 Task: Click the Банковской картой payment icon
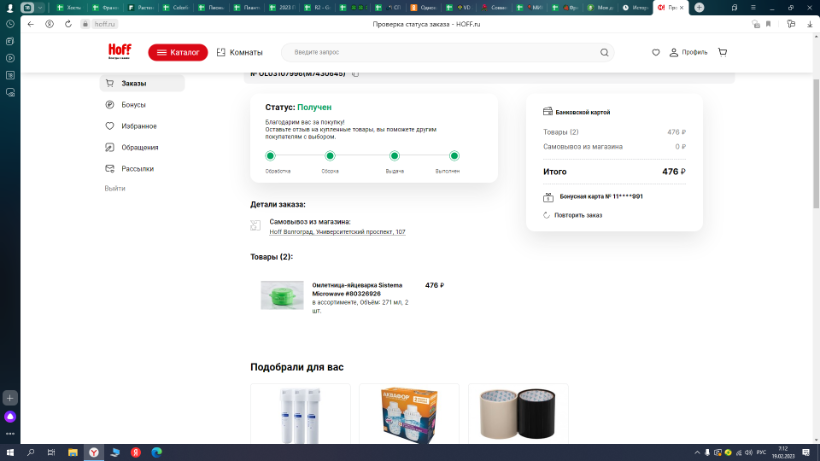tap(548, 111)
